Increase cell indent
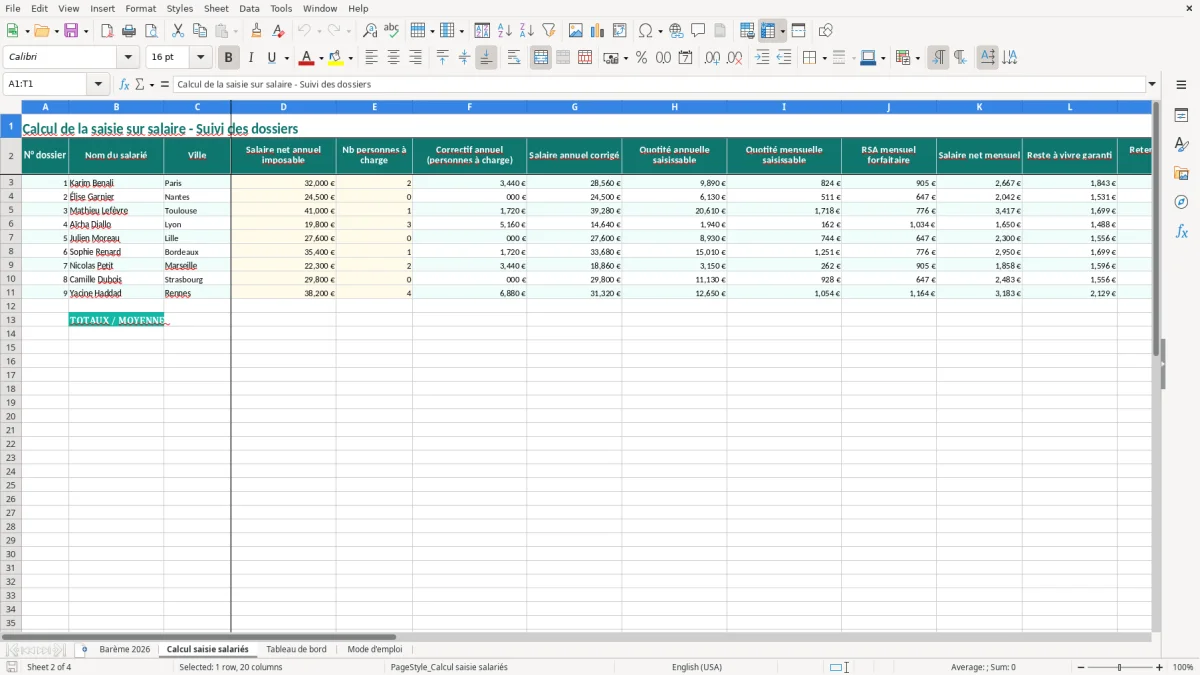The height and width of the screenshot is (675, 1200). (x=763, y=58)
